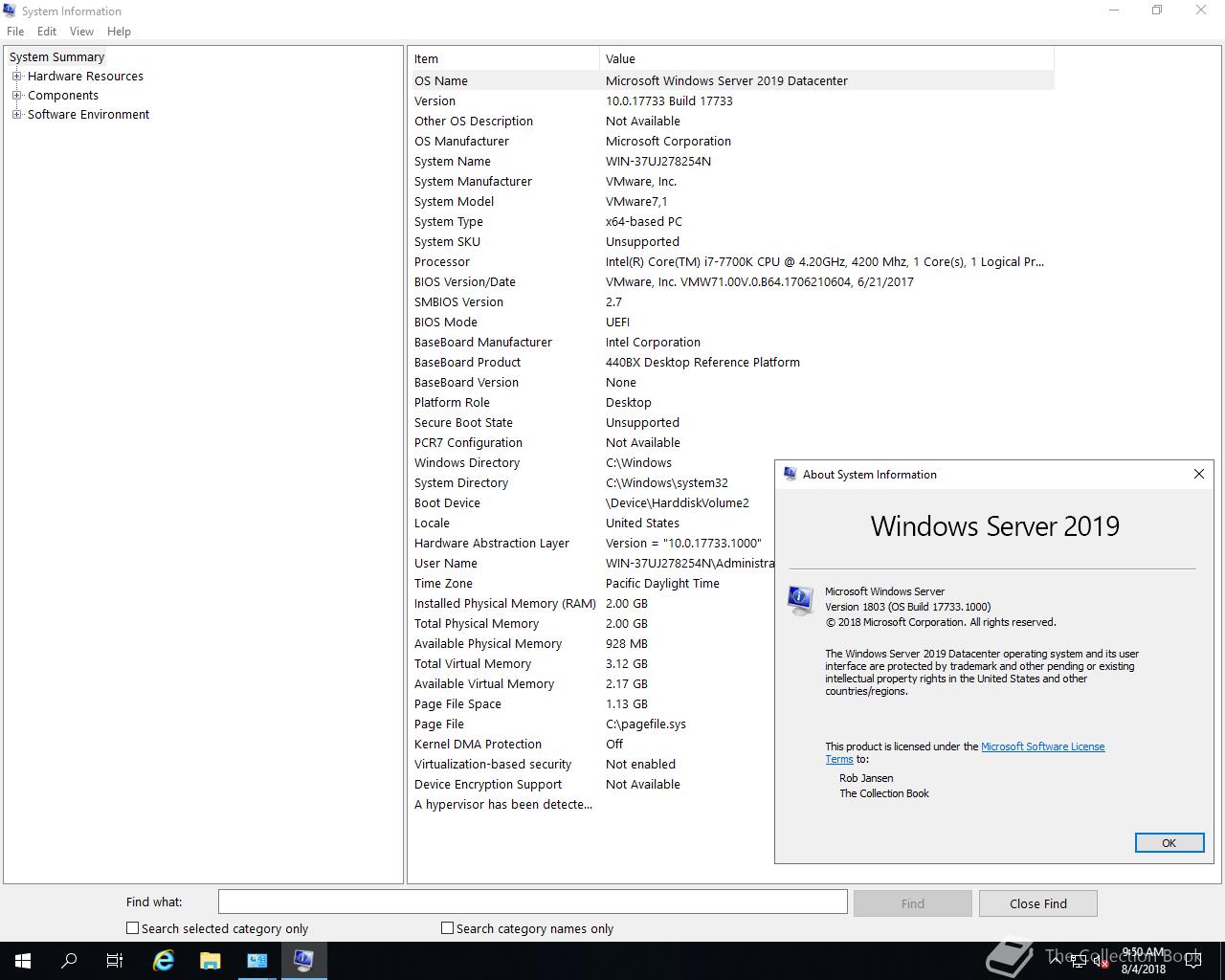Click value 'VMware7,1'
The width and height of the screenshot is (1225, 980).
click(636, 202)
